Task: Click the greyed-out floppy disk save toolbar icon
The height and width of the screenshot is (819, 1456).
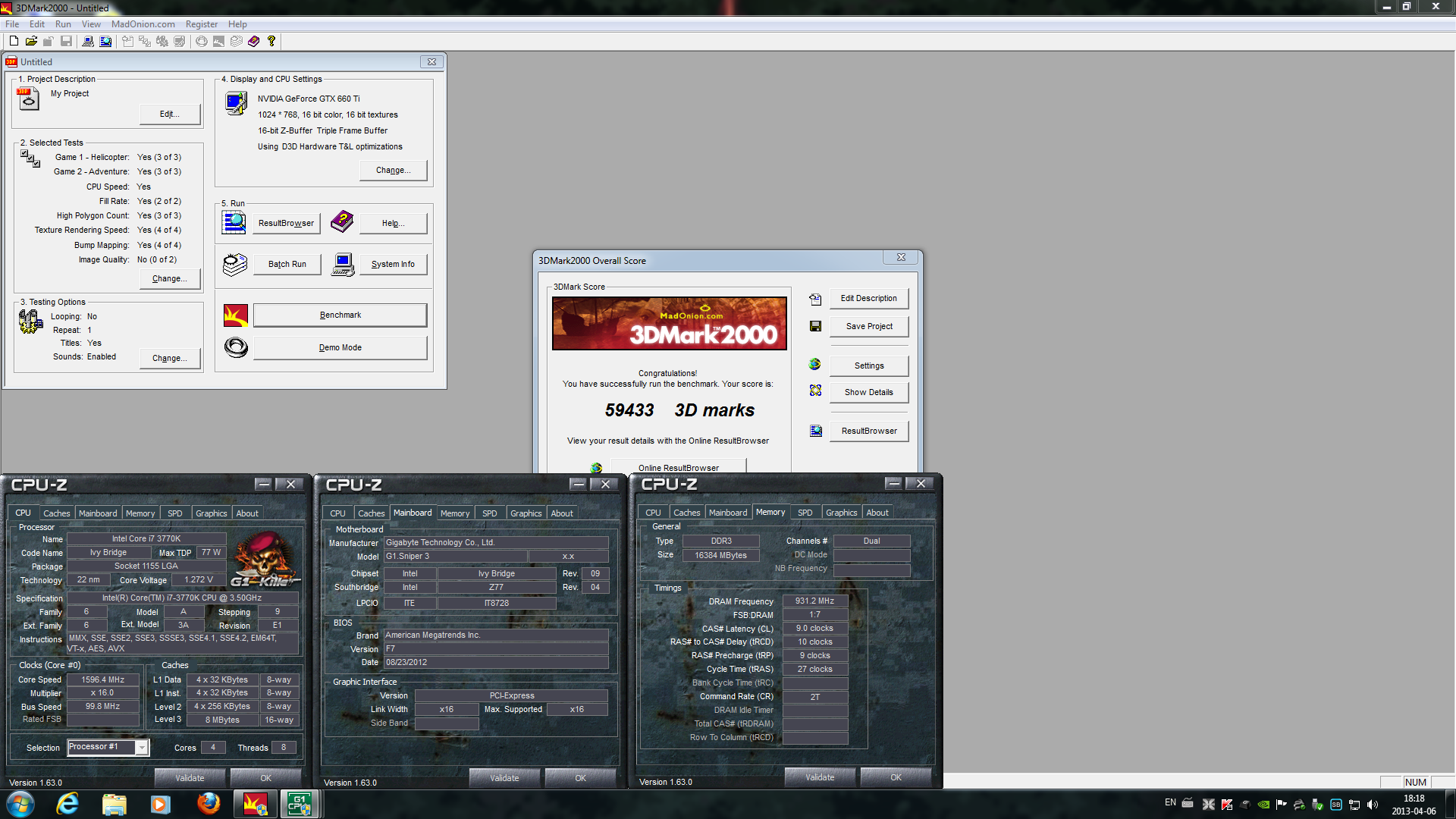Action: (67, 41)
